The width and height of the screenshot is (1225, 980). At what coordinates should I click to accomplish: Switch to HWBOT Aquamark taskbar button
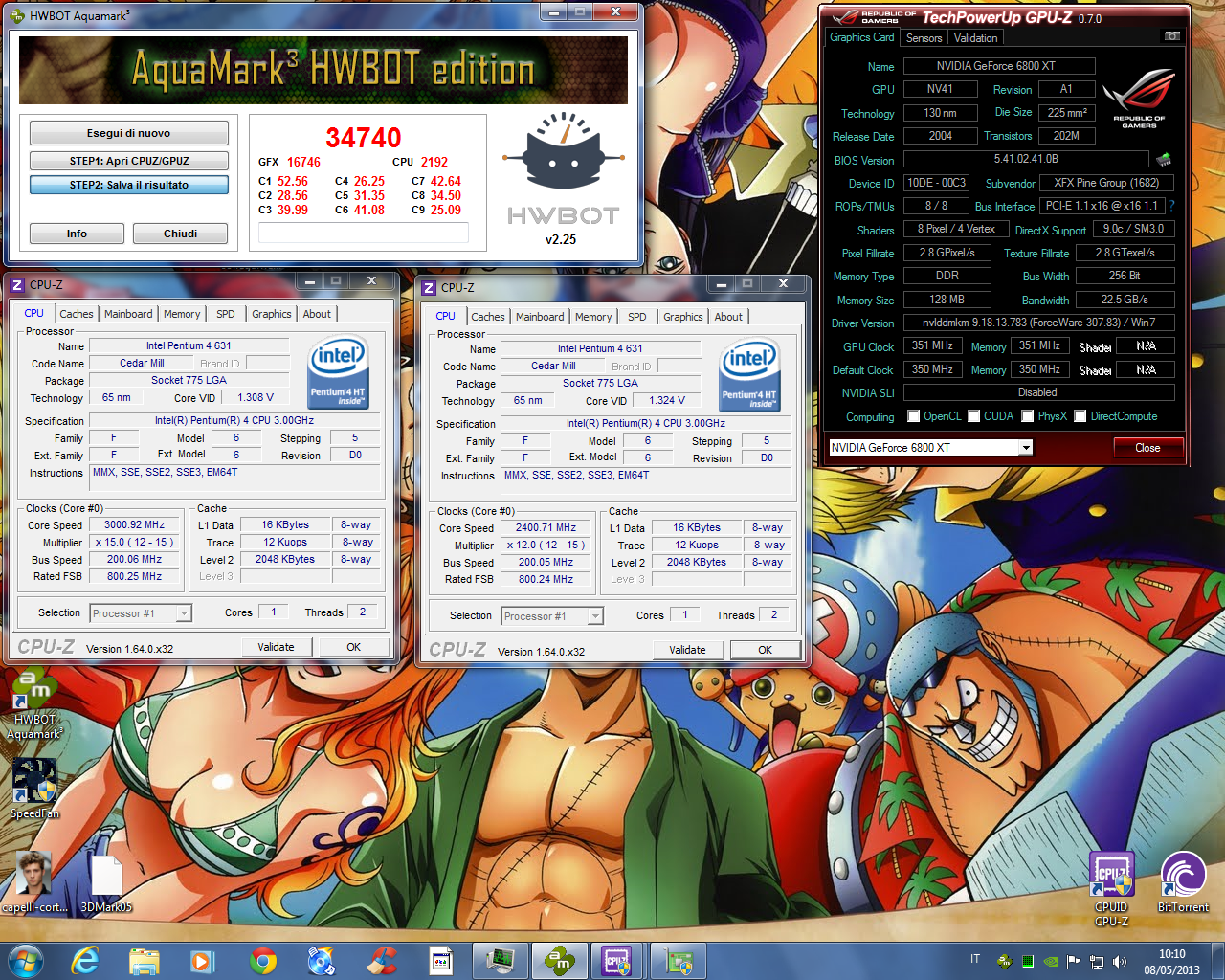(558, 961)
